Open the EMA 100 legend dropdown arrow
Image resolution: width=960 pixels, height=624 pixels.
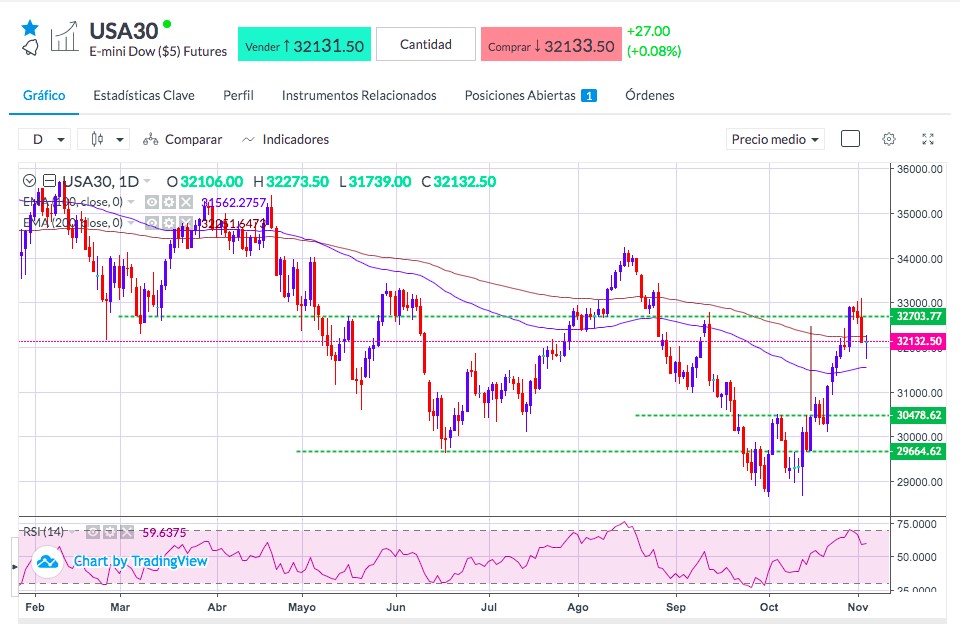pos(131,202)
